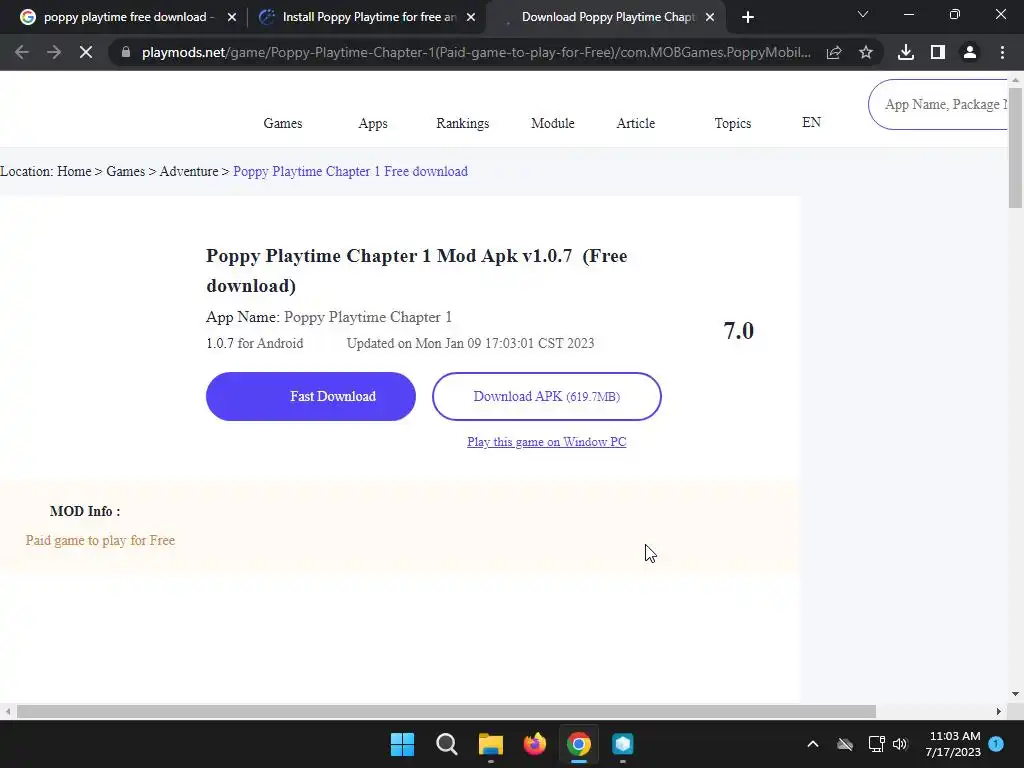1024x768 pixels.
Task: Open the notification center badge
Action: coord(996,743)
